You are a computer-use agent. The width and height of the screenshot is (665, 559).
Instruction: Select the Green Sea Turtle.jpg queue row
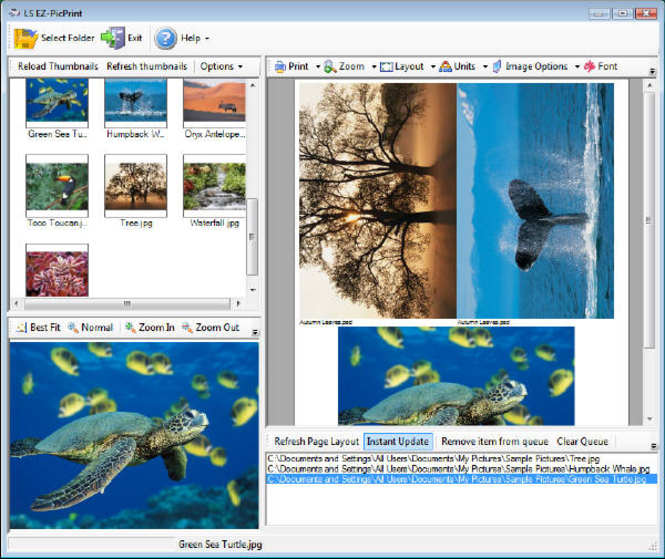coord(462,479)
